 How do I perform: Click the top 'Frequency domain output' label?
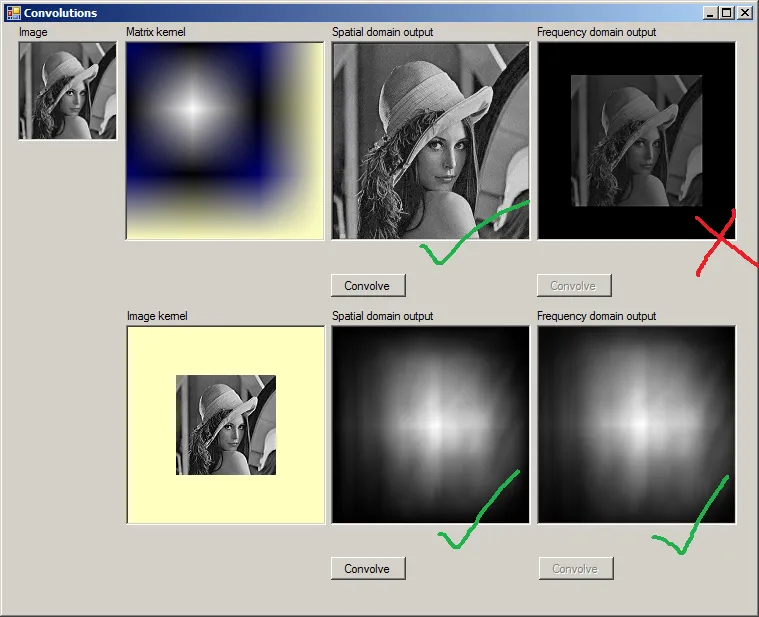(x=596, y=32)
